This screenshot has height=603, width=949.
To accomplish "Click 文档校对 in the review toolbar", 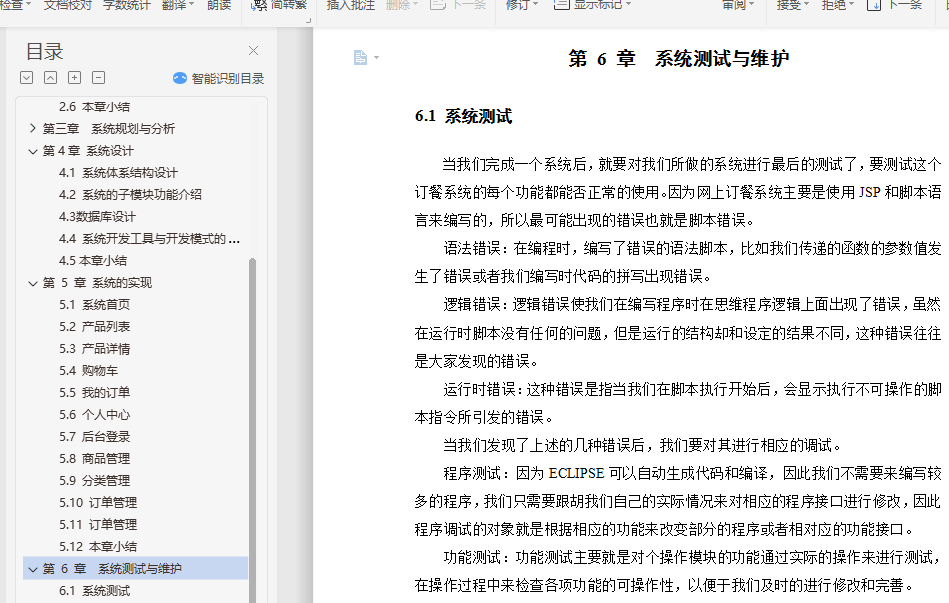I will (x=67, y=5).
